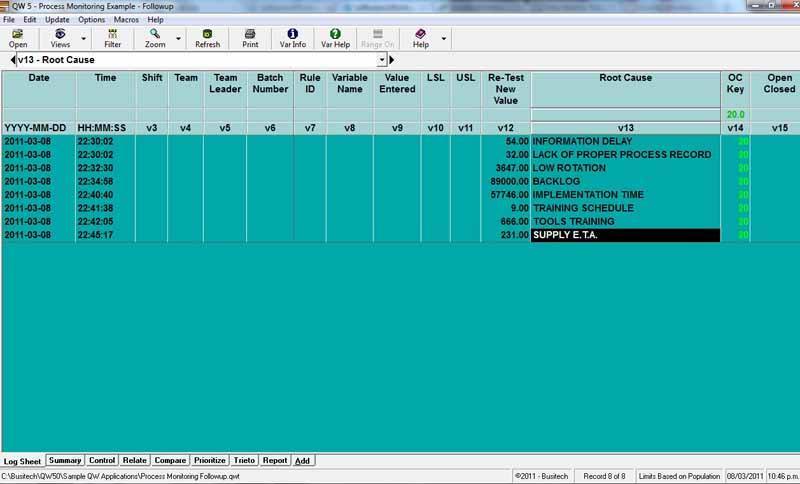Click the ©2011 - Busitech status entry
This screenshot has width=800, height=484.
click(x=541, y=476)
